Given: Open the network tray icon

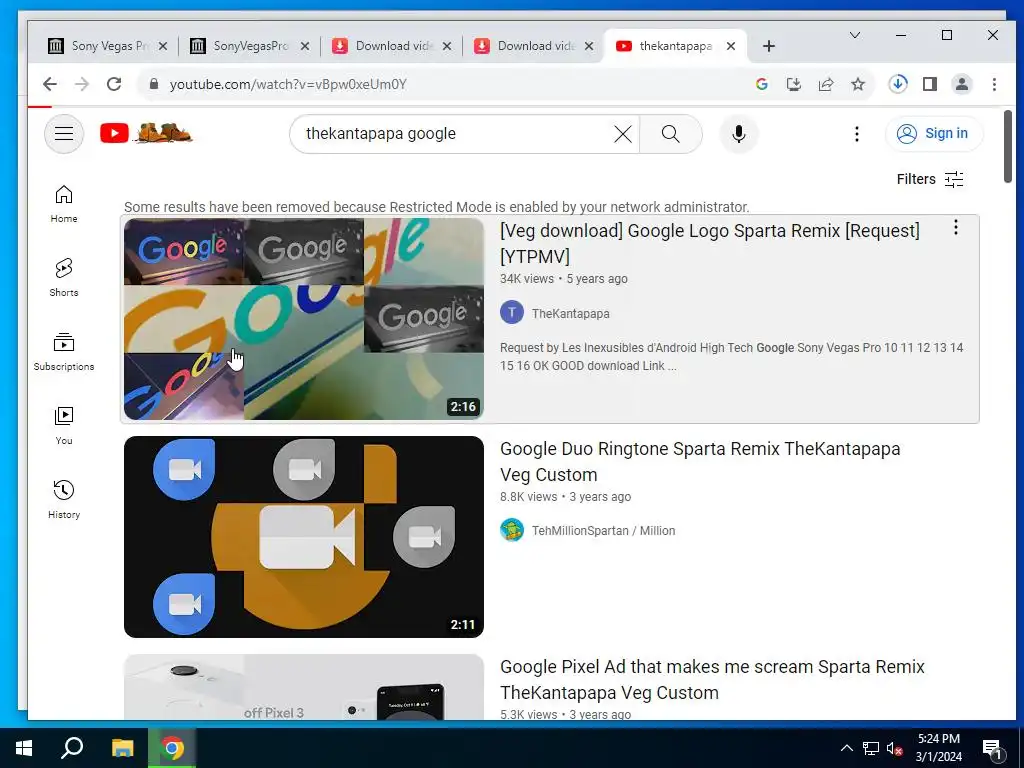Looking at the screenshot, I should pyautogui.click(x=871, y=748).
